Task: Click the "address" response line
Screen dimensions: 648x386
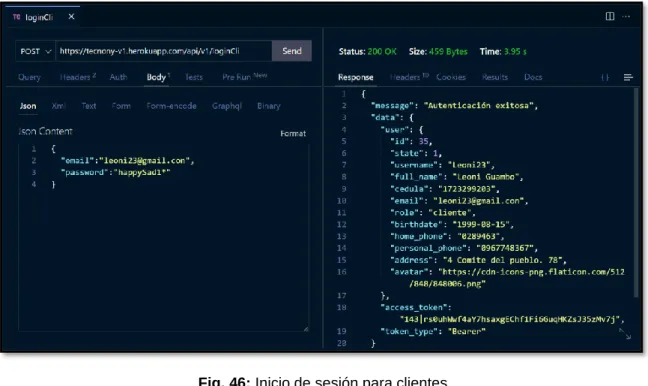Action: pyautogui.click(x=478, y=260)
